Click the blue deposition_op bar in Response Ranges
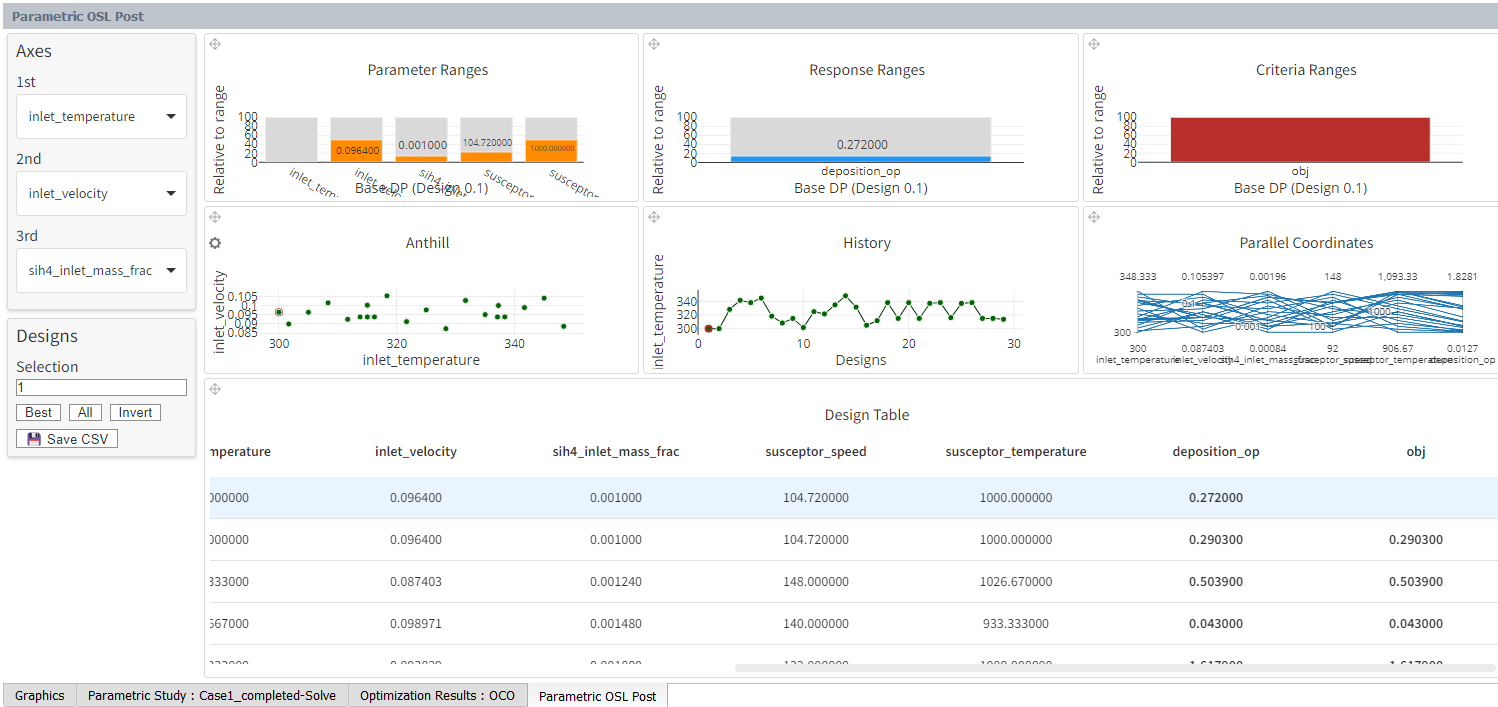The width and height of the screenshot is (1498, 707). (x=860, y=159)
